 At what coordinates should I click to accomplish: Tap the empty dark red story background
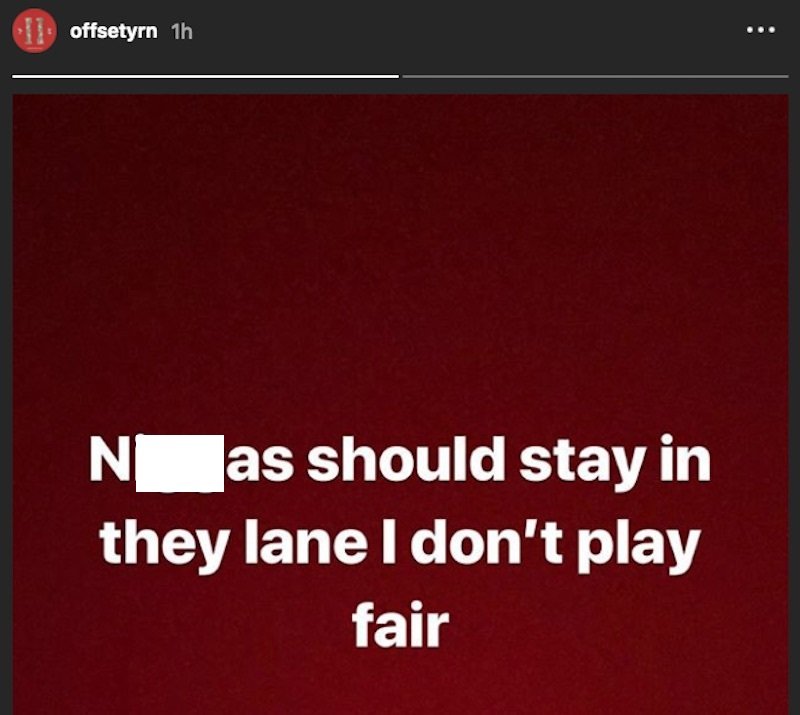click(x=401, y=255)
